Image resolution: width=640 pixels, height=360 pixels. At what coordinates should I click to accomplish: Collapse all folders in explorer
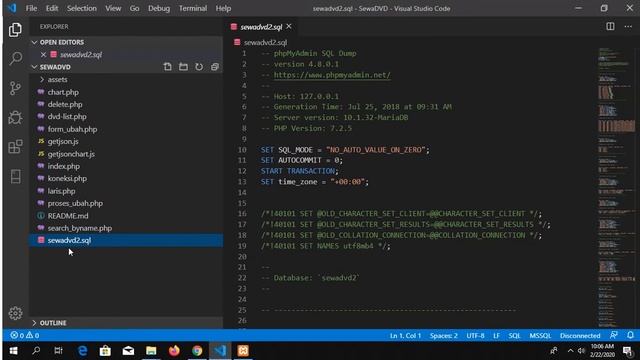(215, 67)
